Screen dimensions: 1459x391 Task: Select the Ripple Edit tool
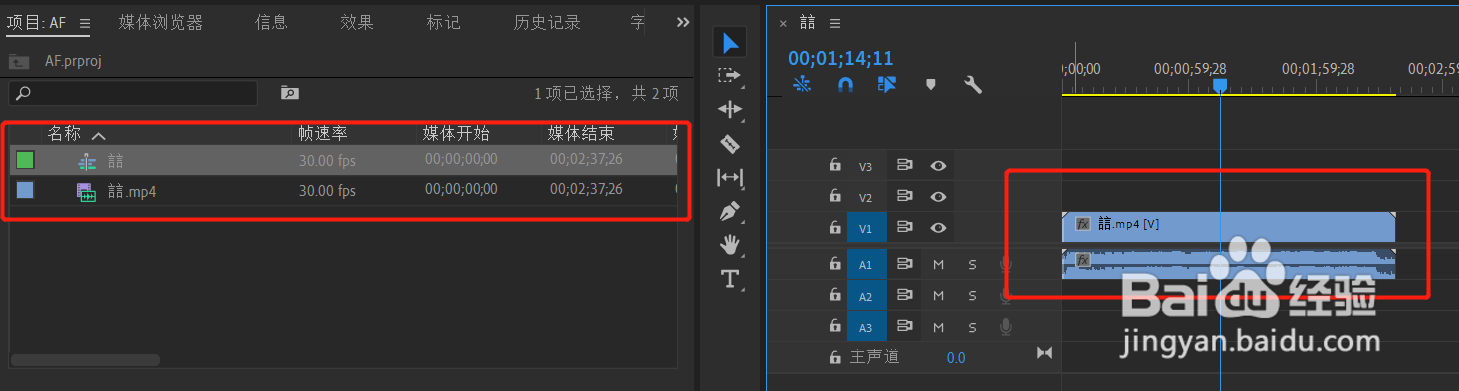pyautogui.click(x=730, y=109)
